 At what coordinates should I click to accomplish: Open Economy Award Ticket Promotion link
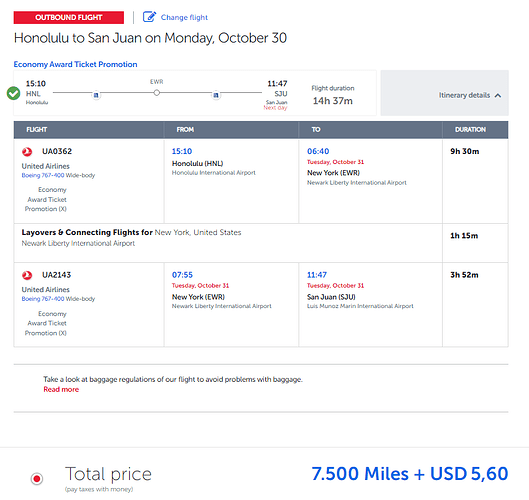[75, 64]
